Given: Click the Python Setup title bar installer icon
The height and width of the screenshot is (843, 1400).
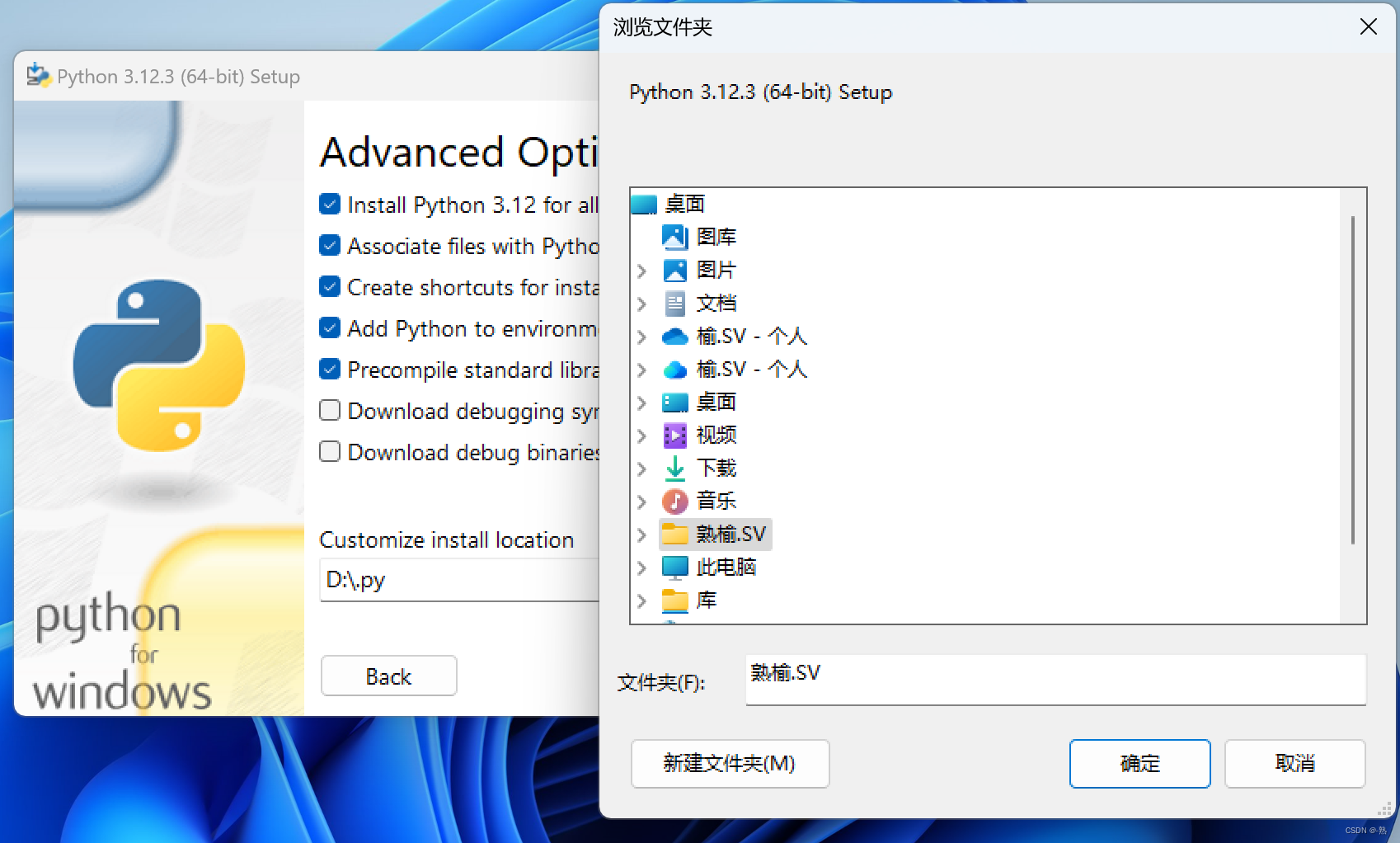Looking at the screenshot, I should point(38,76).
